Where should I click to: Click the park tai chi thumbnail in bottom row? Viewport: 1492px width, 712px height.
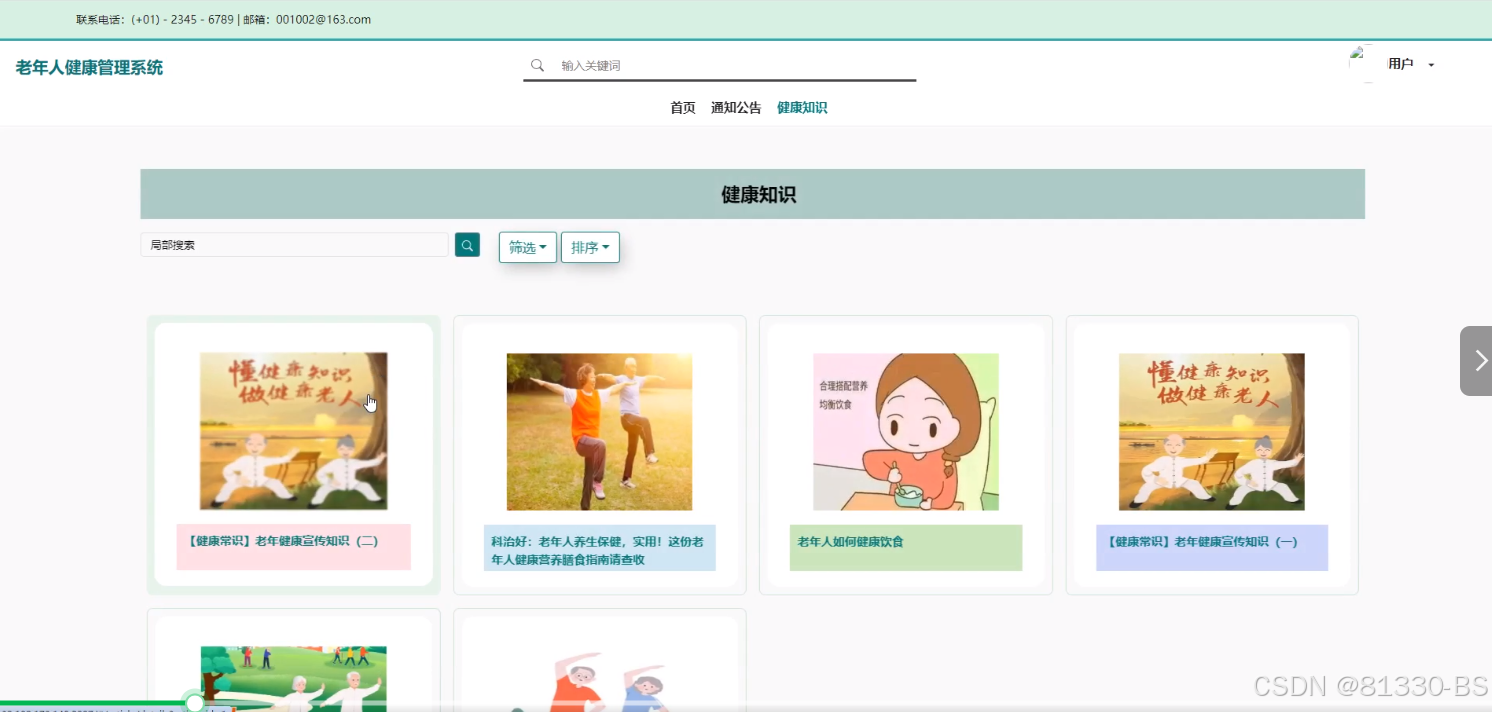[x=293, y=679]
